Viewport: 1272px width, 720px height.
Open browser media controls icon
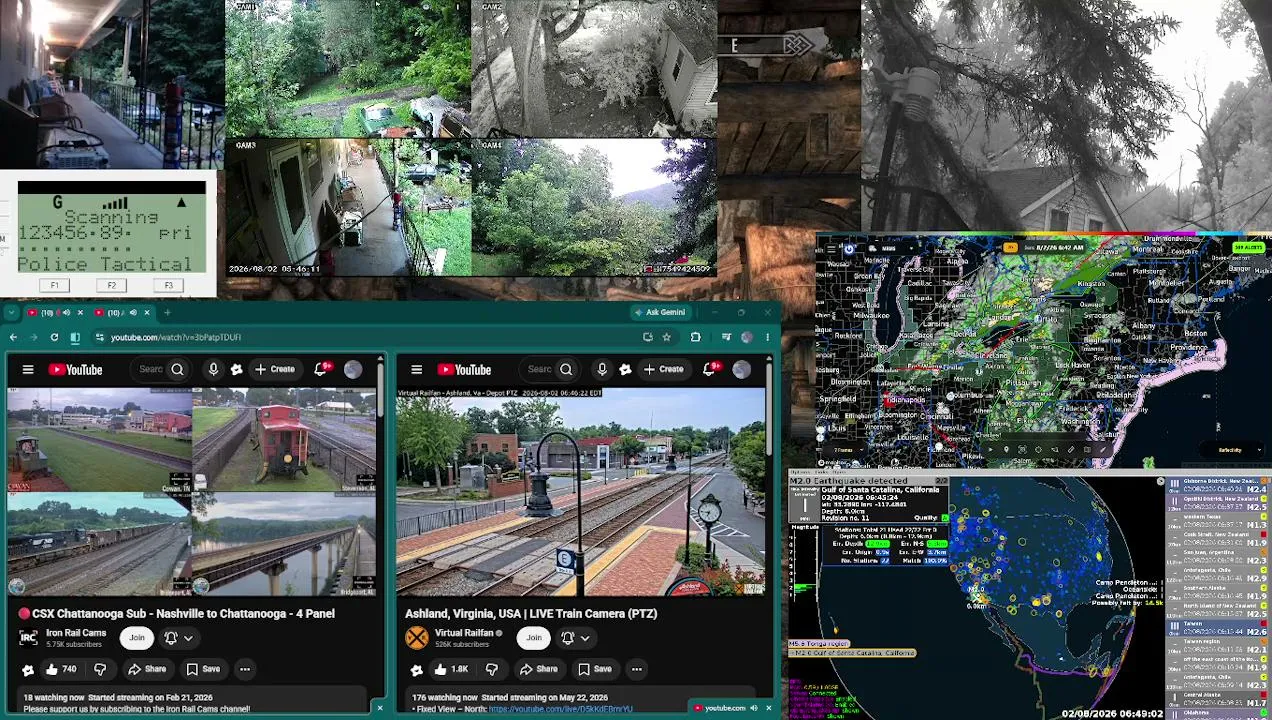(x=726, y=337)
